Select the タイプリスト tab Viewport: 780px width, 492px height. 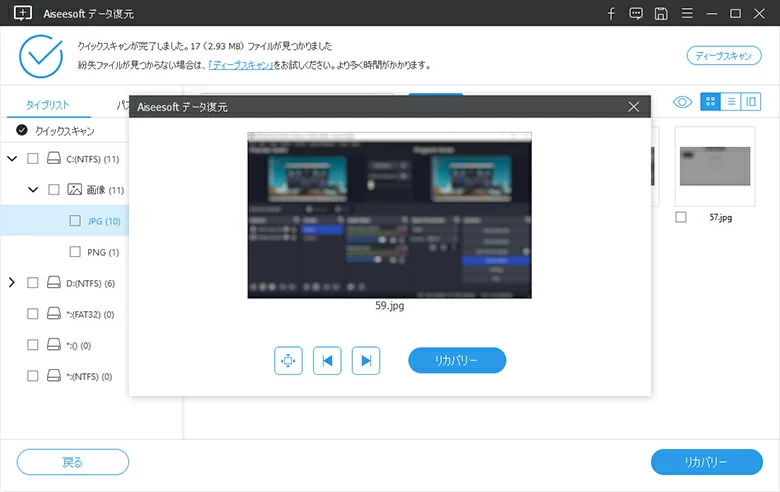click(48, 105)
